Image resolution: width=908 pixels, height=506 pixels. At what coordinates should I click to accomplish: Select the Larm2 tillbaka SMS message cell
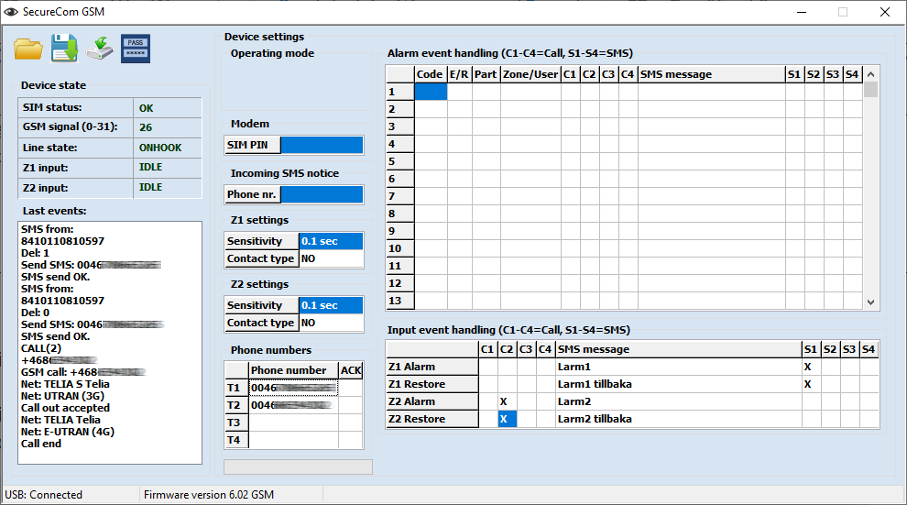click(677, 419)
